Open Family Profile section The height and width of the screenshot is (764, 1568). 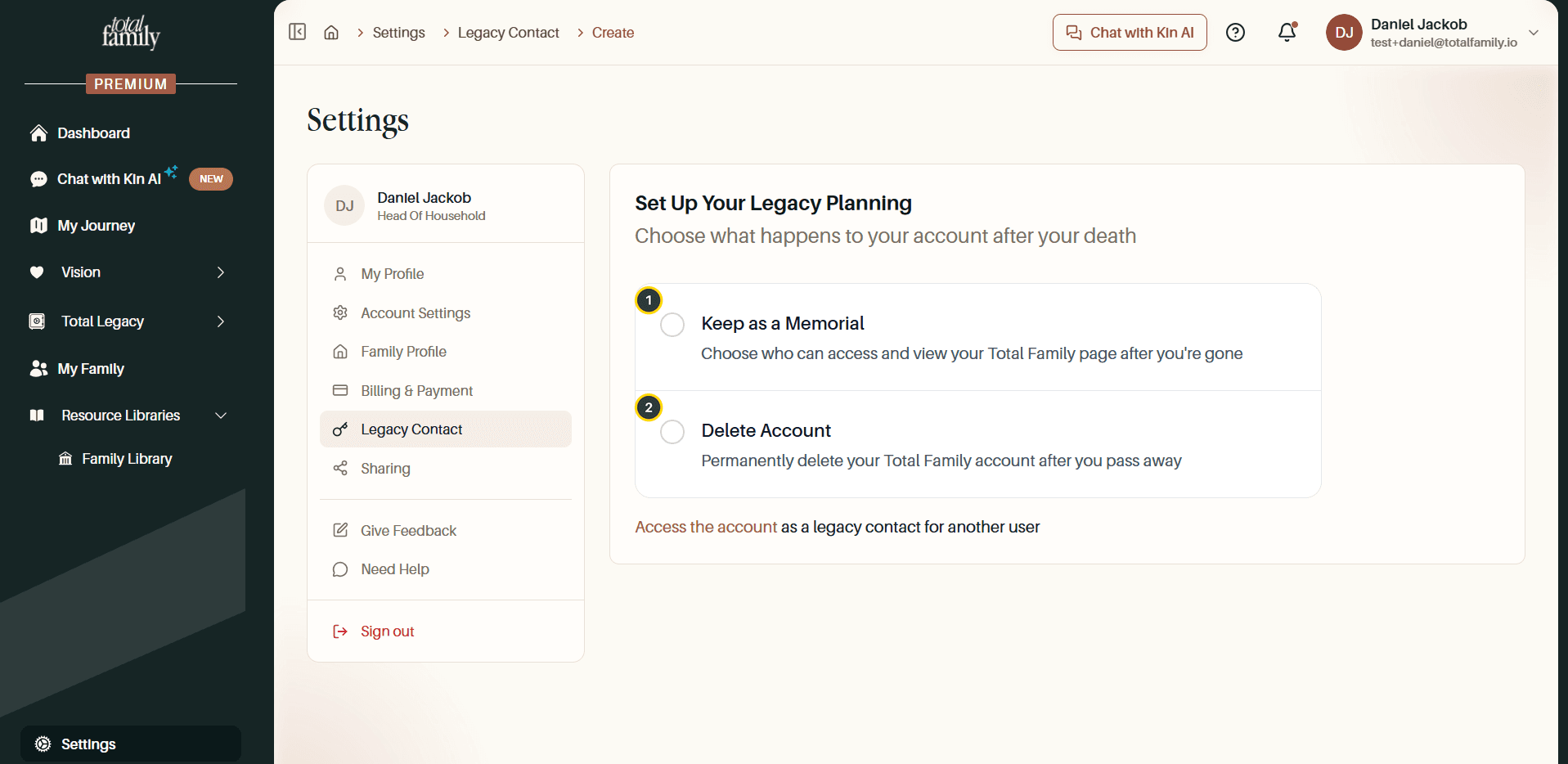point(446,352)
